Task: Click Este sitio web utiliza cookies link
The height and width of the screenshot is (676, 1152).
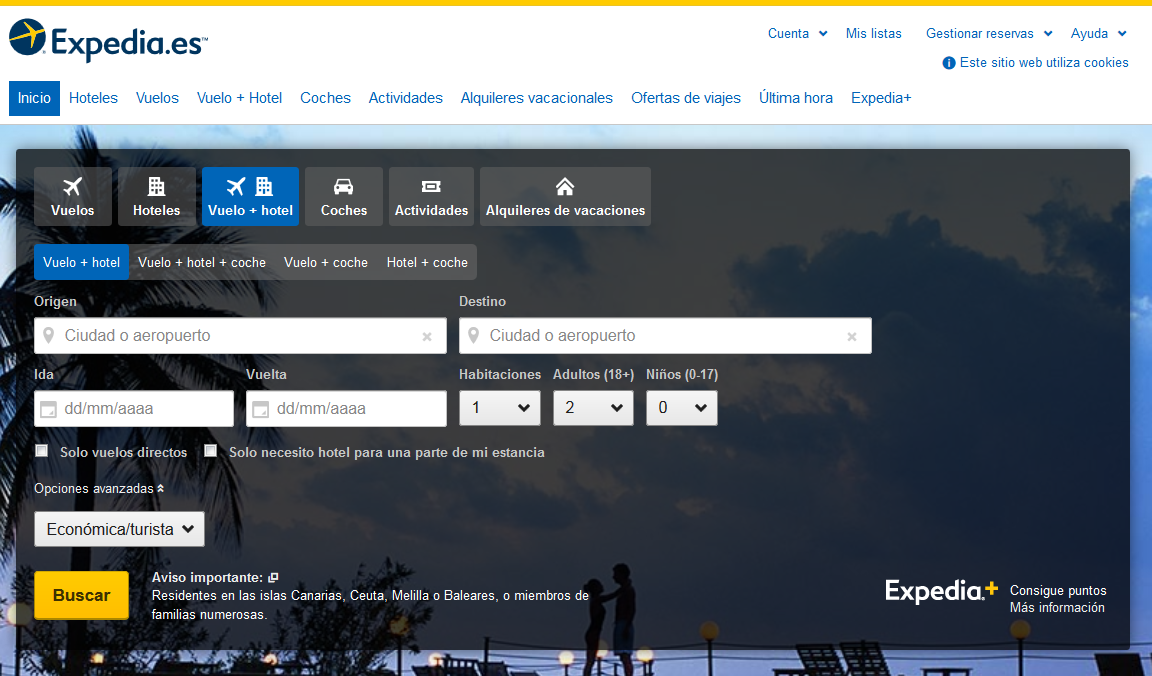Action: point(1044,63)
